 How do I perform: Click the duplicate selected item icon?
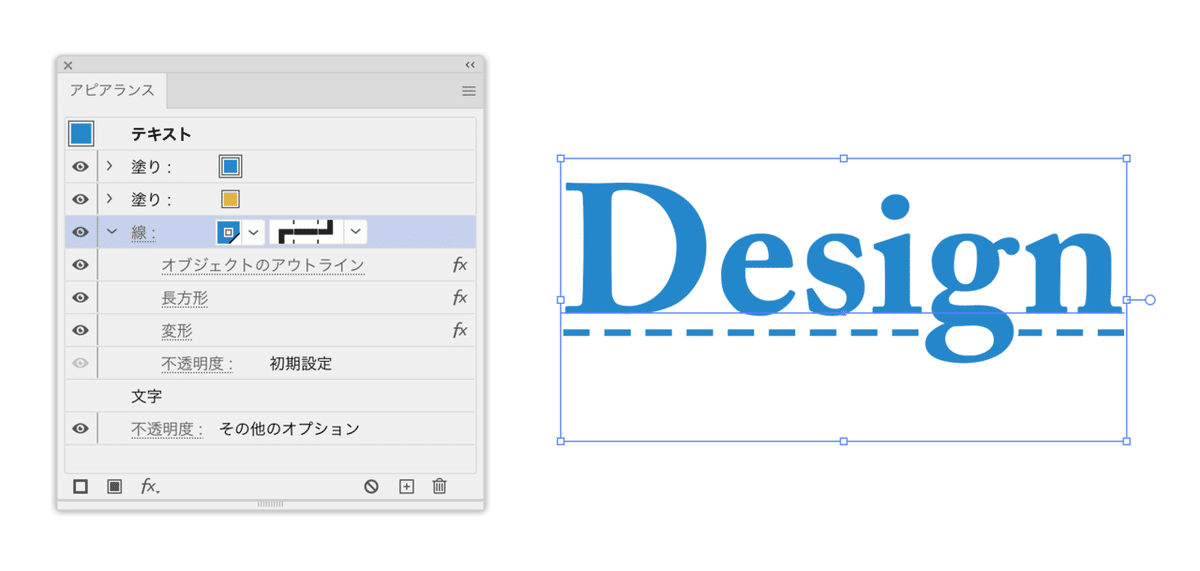point(406,486)
